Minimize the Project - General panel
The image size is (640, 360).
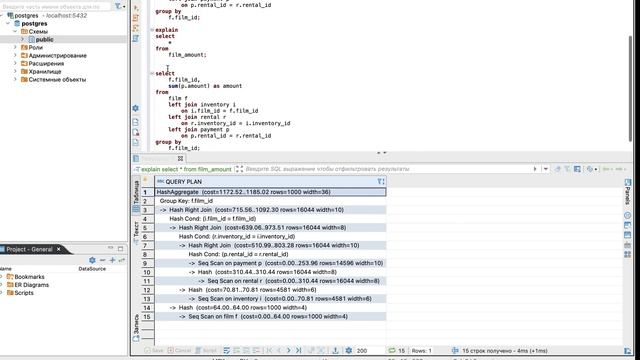111,248
